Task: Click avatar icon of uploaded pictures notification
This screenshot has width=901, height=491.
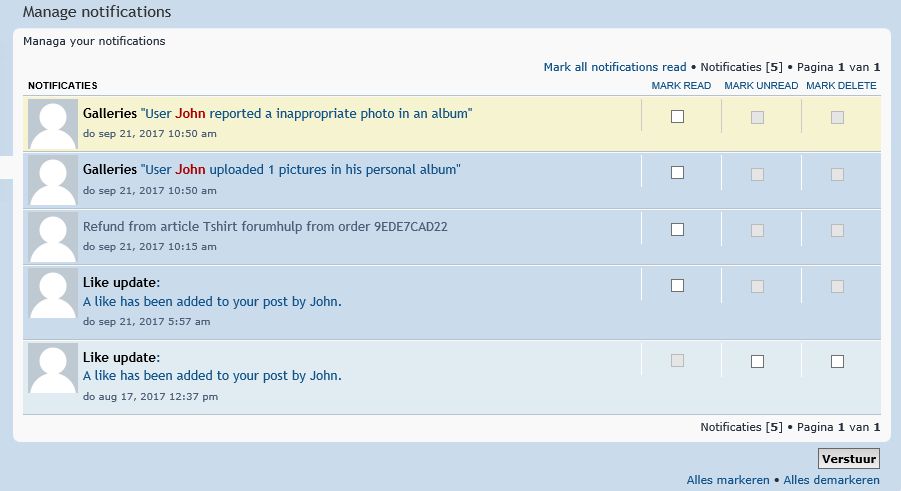Action: (x=53, y=180)
